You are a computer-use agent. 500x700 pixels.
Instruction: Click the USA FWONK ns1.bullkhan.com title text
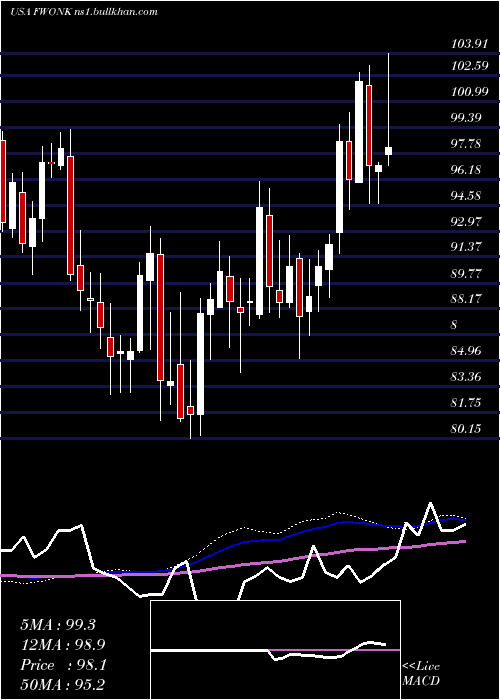tap(84, 12)
